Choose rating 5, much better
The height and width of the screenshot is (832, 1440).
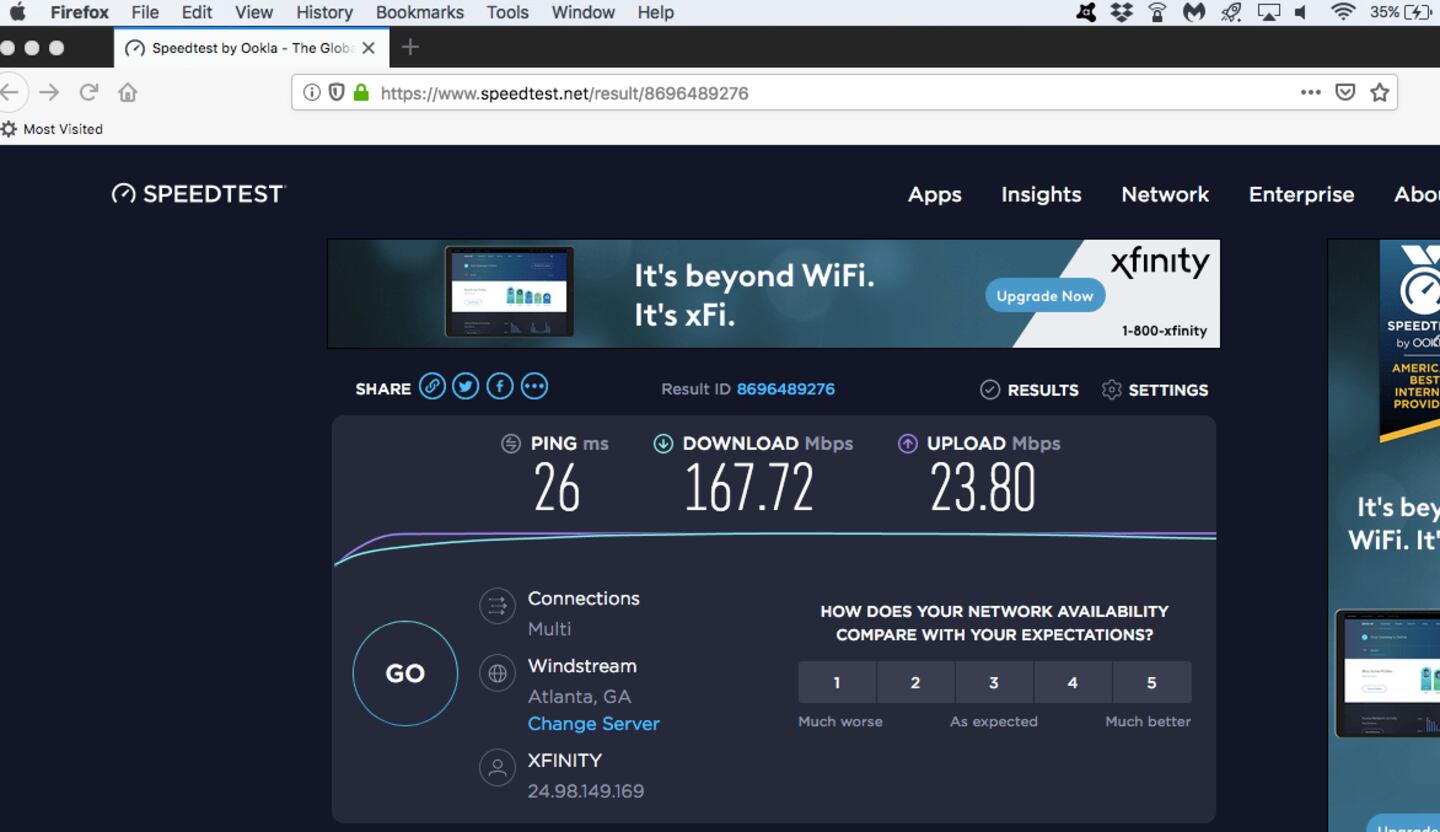1151,683
